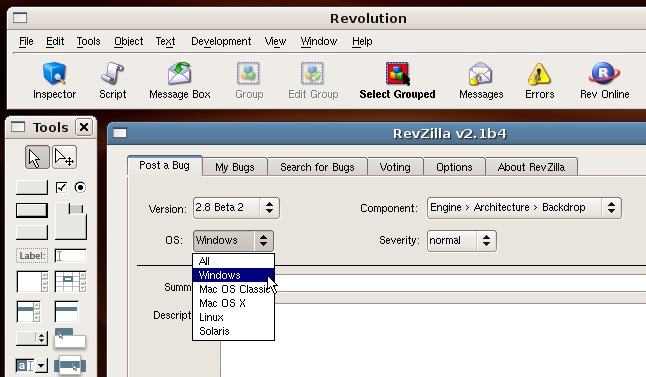Choose the Label field tool
This screenshot has height=377, width=646.
(32, 256)
